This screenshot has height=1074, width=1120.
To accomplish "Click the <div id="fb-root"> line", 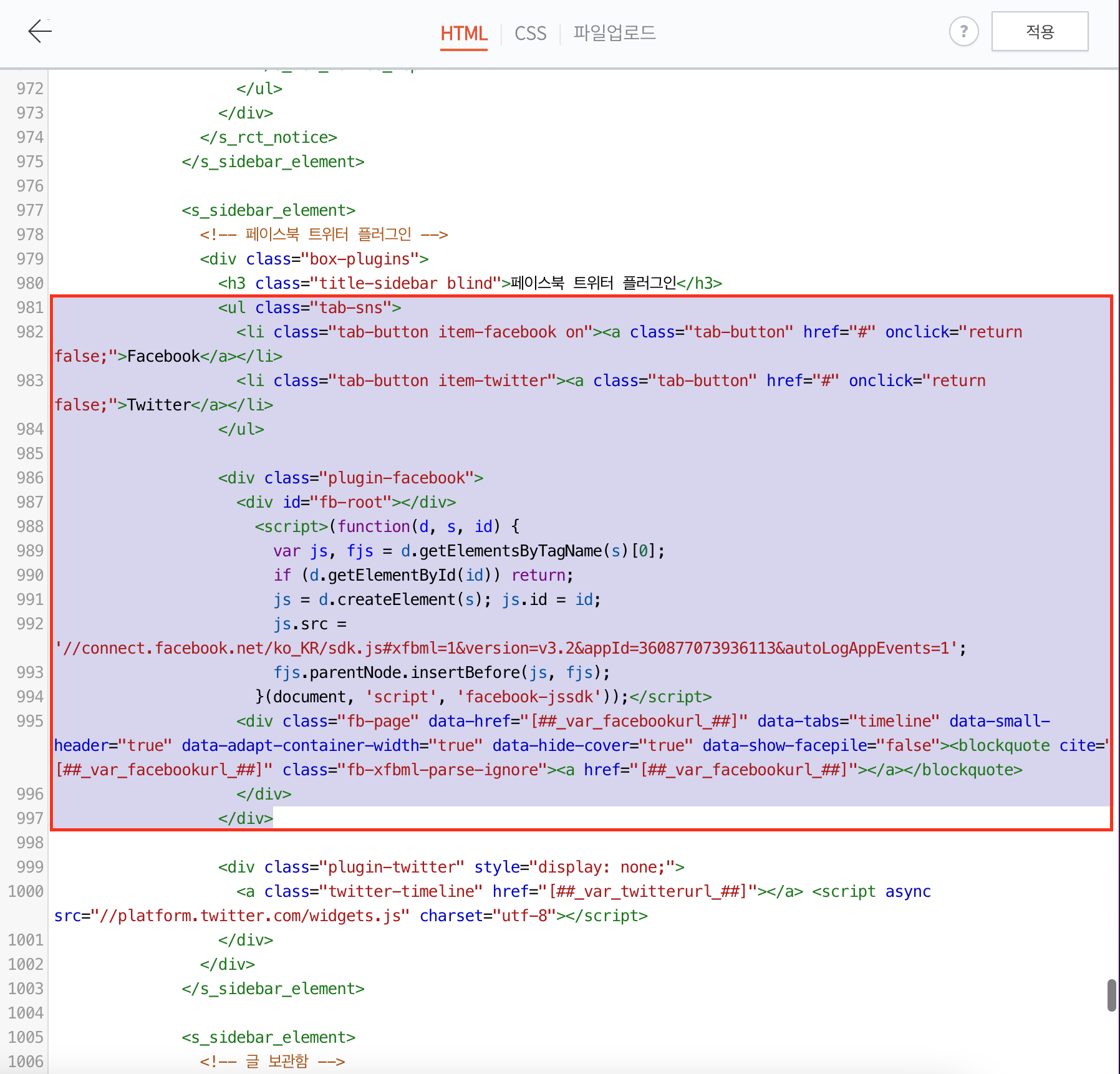I will tap(346, 502).
